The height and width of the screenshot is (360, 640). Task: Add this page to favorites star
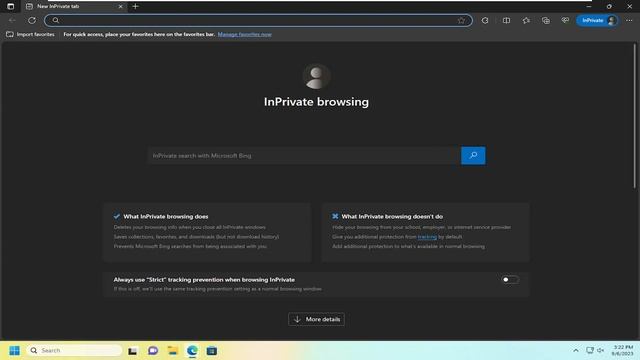coord(461,20)
